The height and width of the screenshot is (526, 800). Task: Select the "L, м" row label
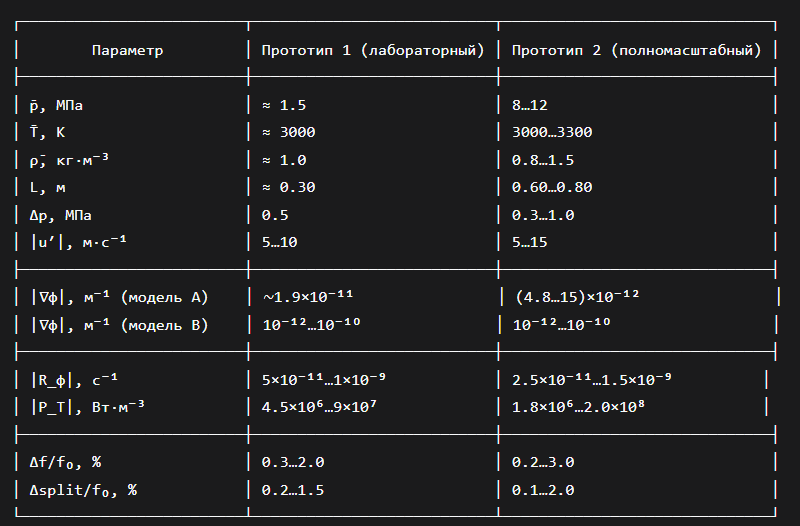coord(50,187)
